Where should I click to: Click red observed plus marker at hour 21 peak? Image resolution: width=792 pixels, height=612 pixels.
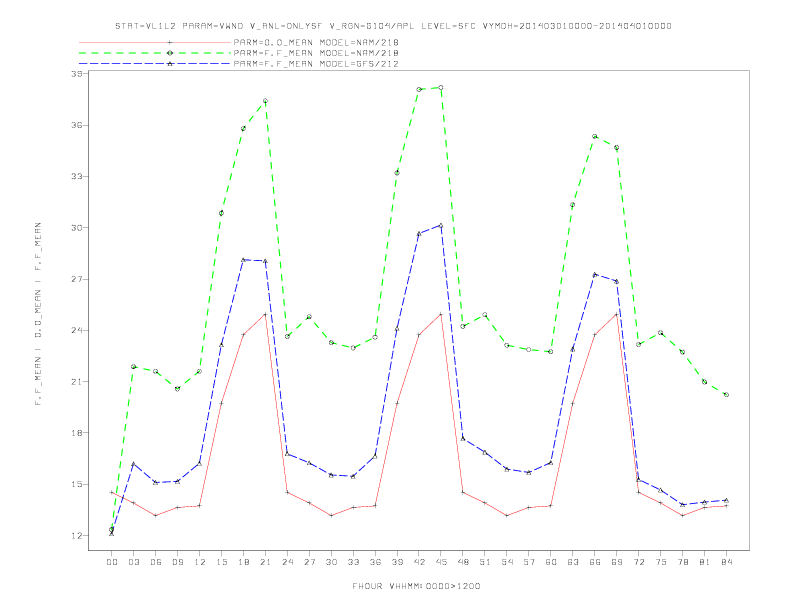point(265,315)
